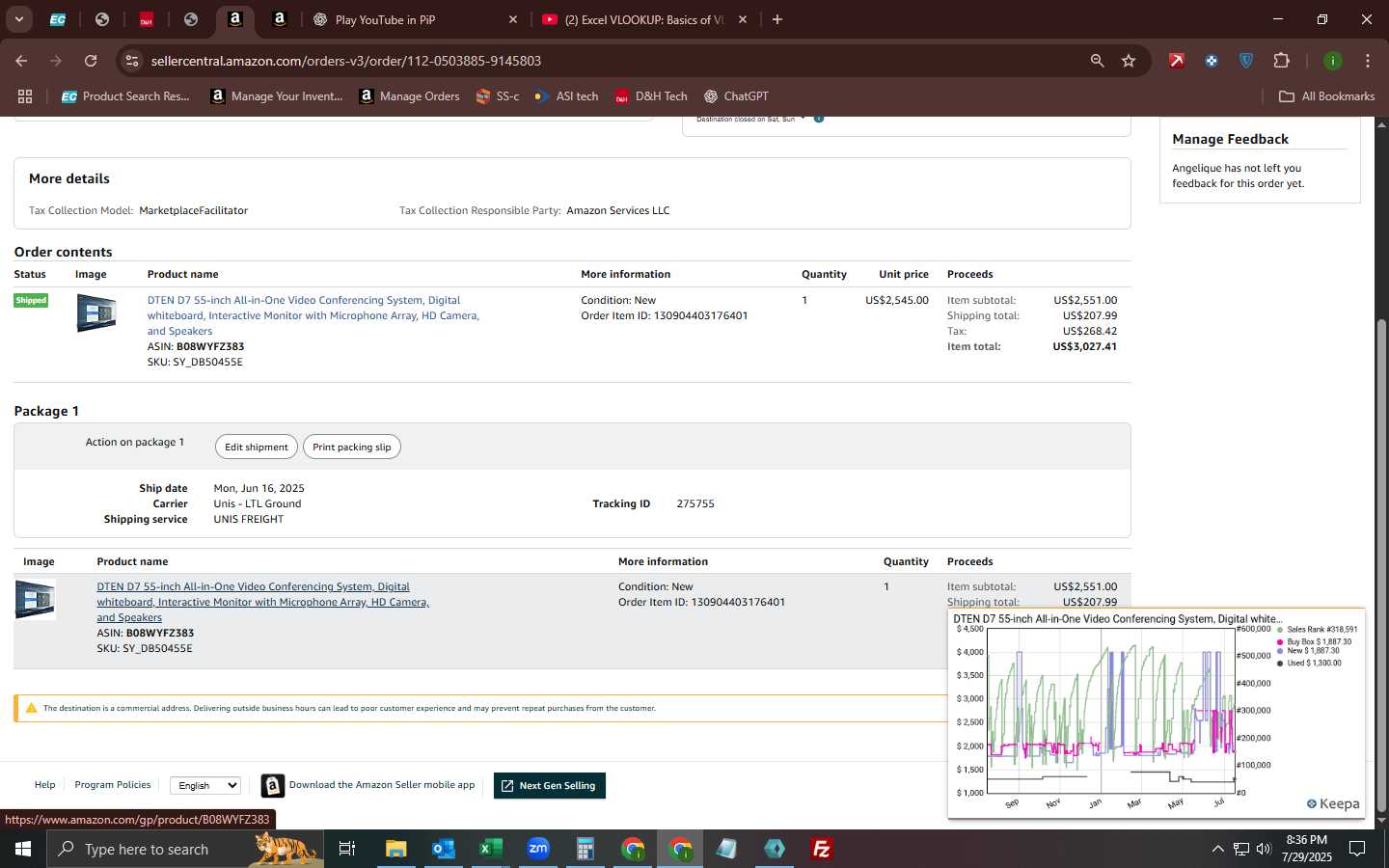1389x868 pixels.
Task: Open the Help link in footer
Action: click(x=45, y=785)
